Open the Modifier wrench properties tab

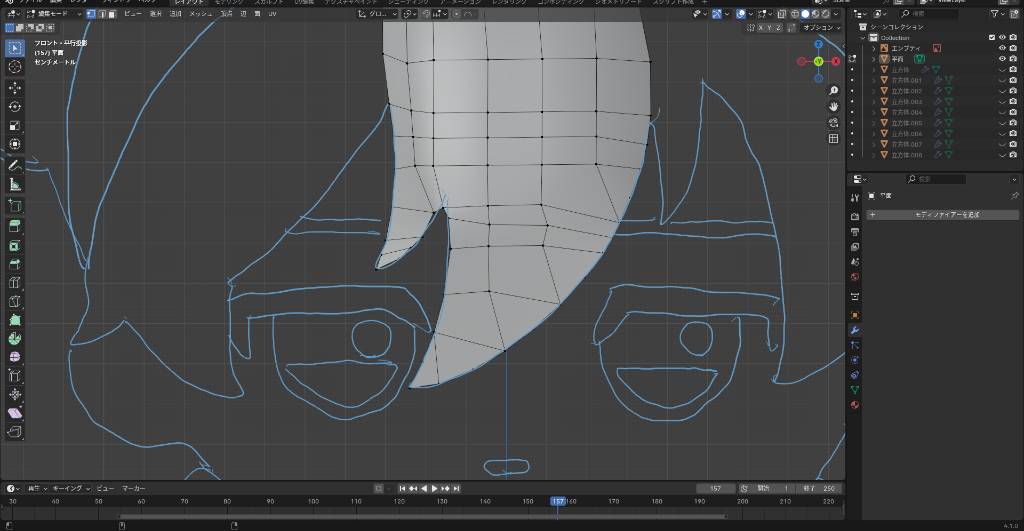(x=855, y=329)
